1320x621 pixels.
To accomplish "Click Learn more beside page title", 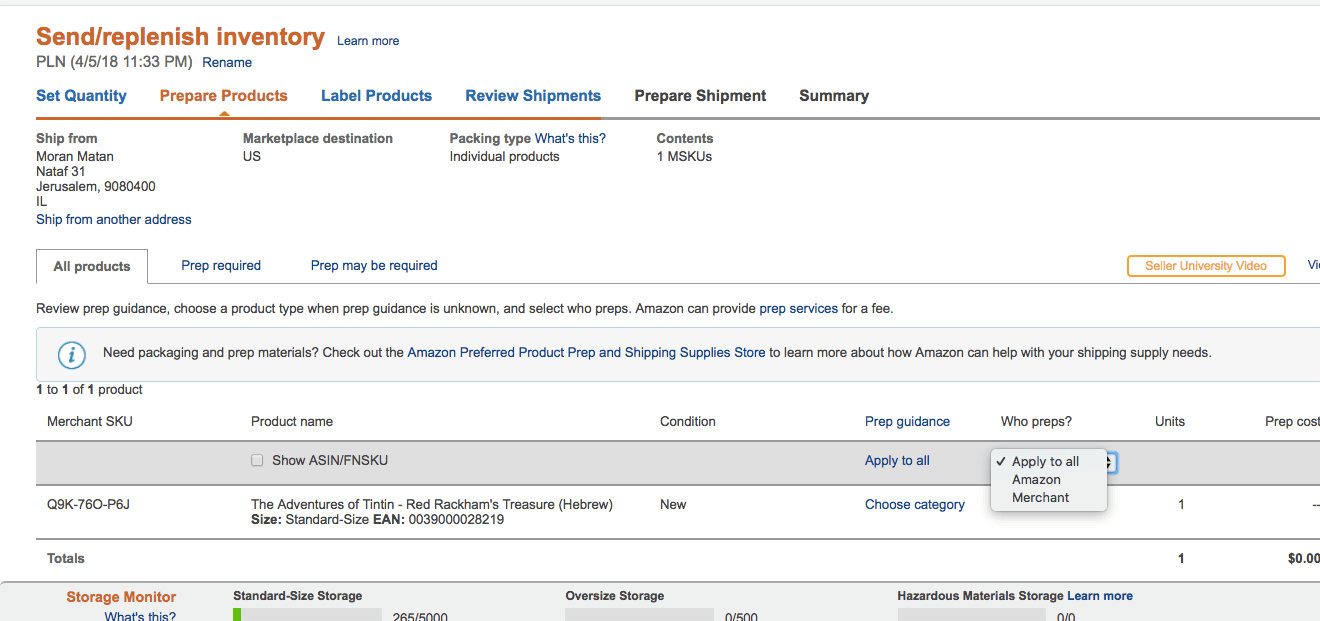I will click(368, 41).
